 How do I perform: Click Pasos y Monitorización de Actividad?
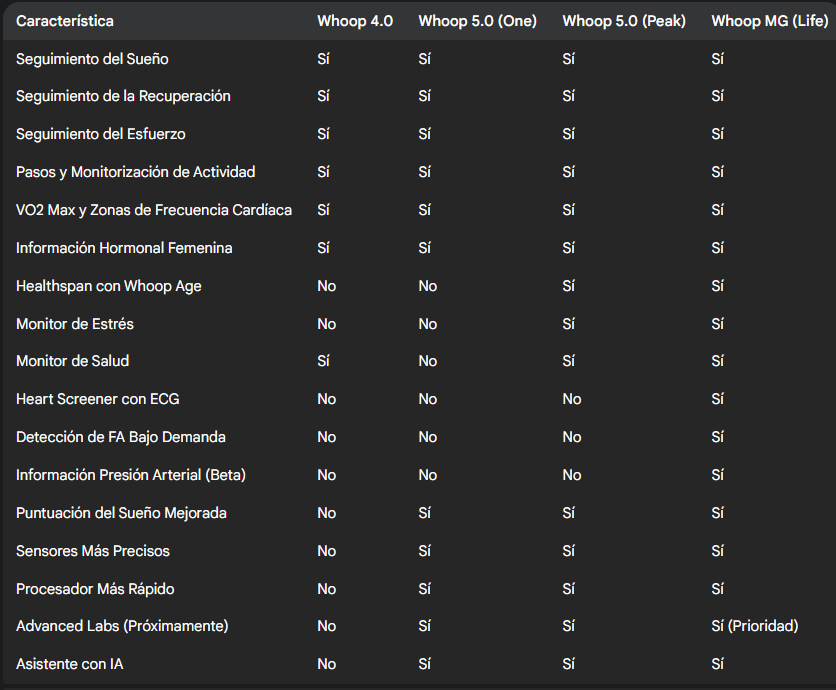coord(135,172)
